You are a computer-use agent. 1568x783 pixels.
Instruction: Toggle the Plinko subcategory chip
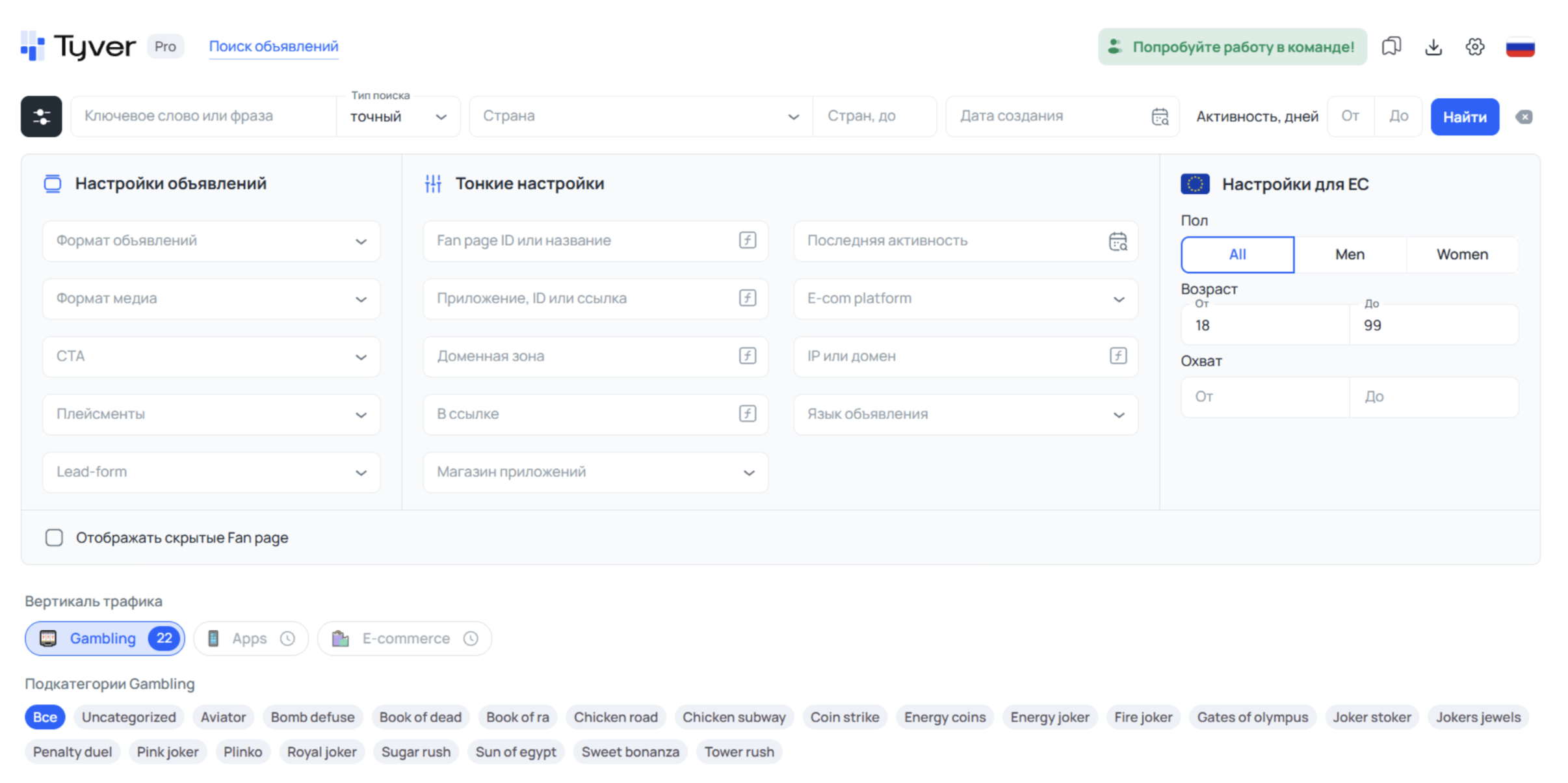[x=242, y=752]
